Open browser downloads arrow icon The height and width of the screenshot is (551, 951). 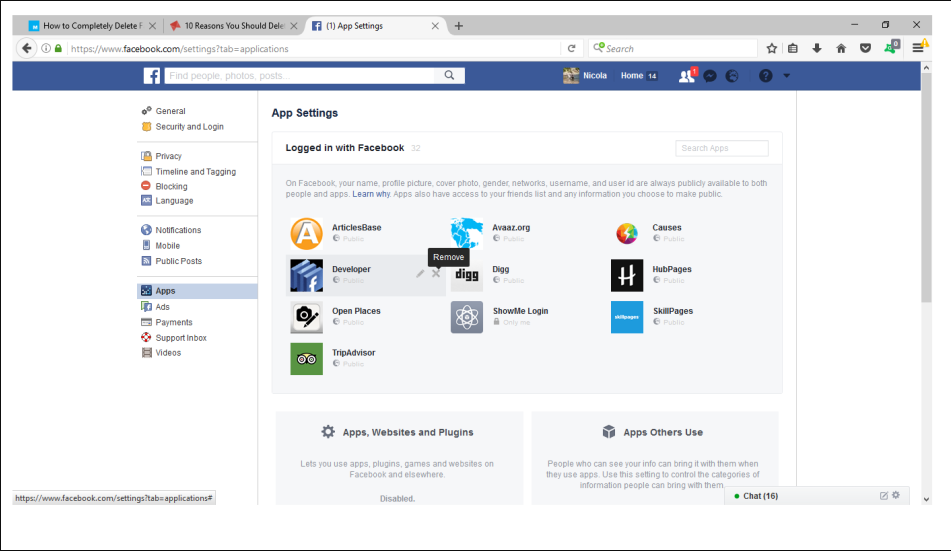[x=817, y=49]
